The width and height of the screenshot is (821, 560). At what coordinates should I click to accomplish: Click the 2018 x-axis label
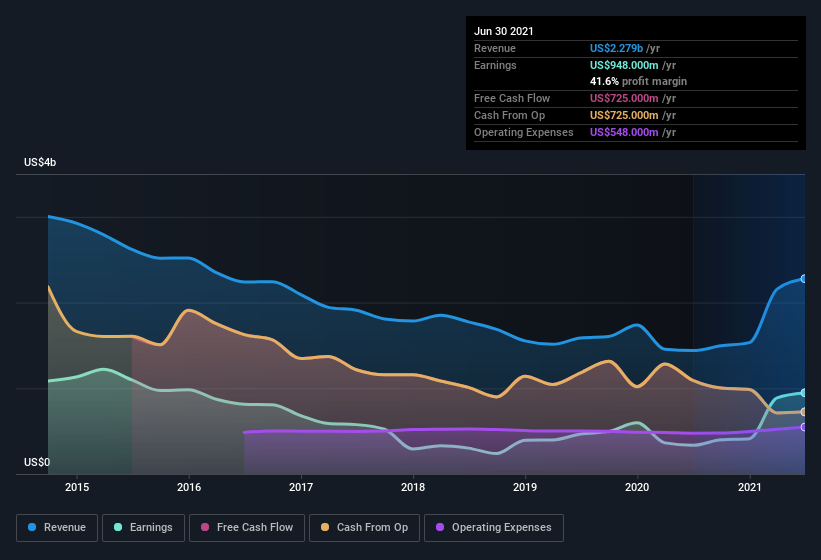pos(413,487)
